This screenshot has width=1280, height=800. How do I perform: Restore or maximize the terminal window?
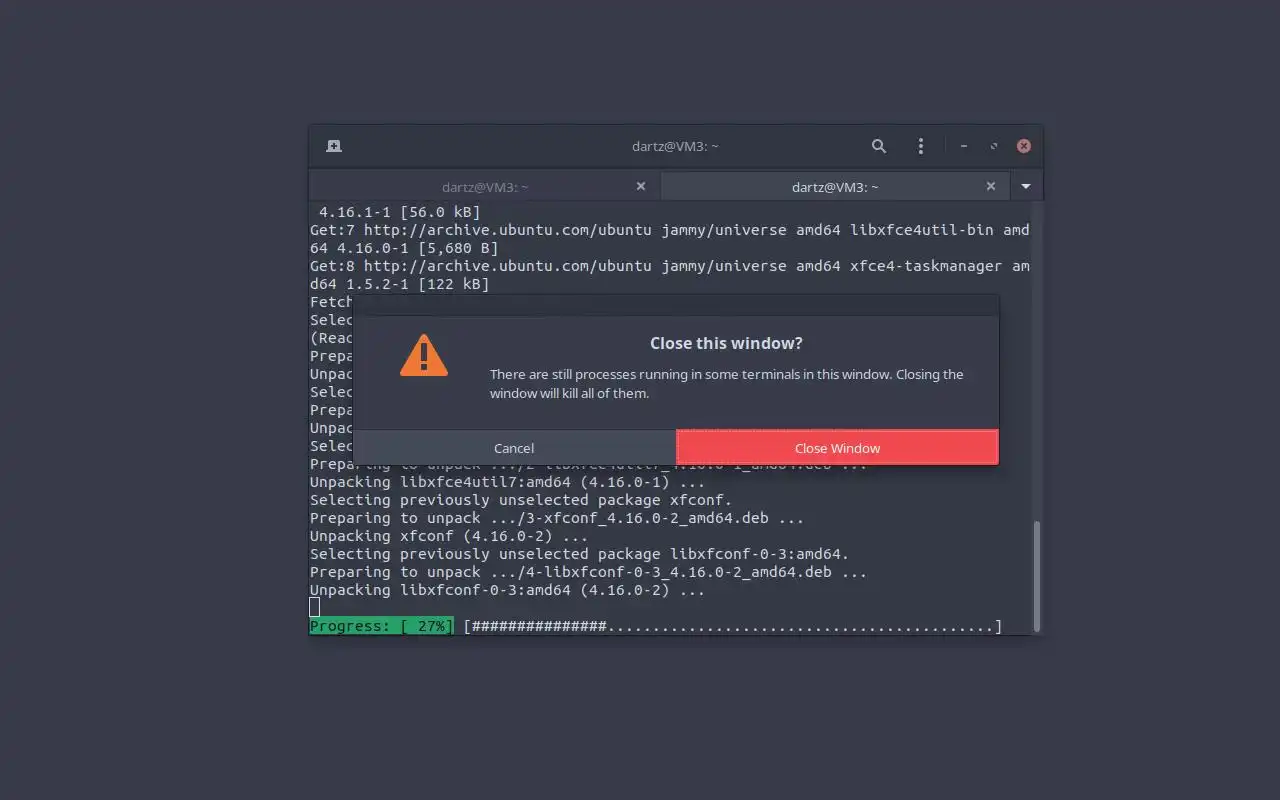pyautogui.click(x=994, y=146)
